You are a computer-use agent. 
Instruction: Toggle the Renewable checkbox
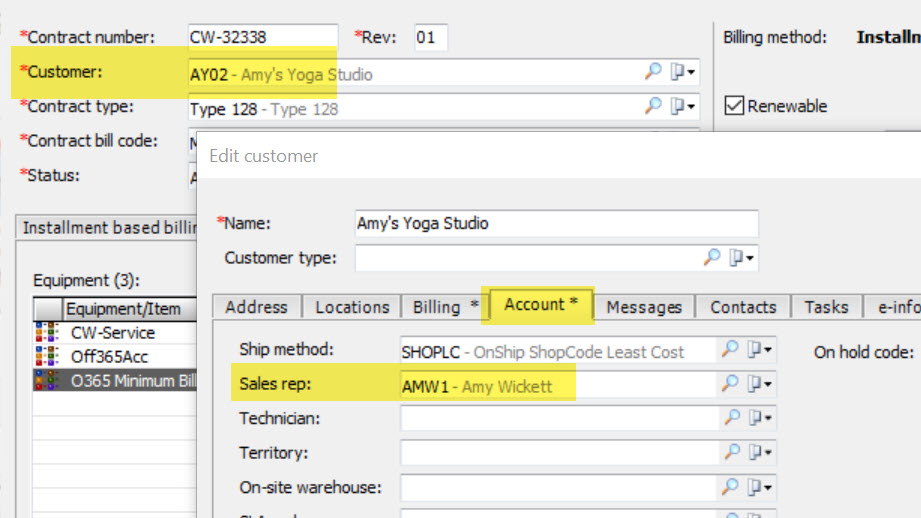(x=734, y=106)
